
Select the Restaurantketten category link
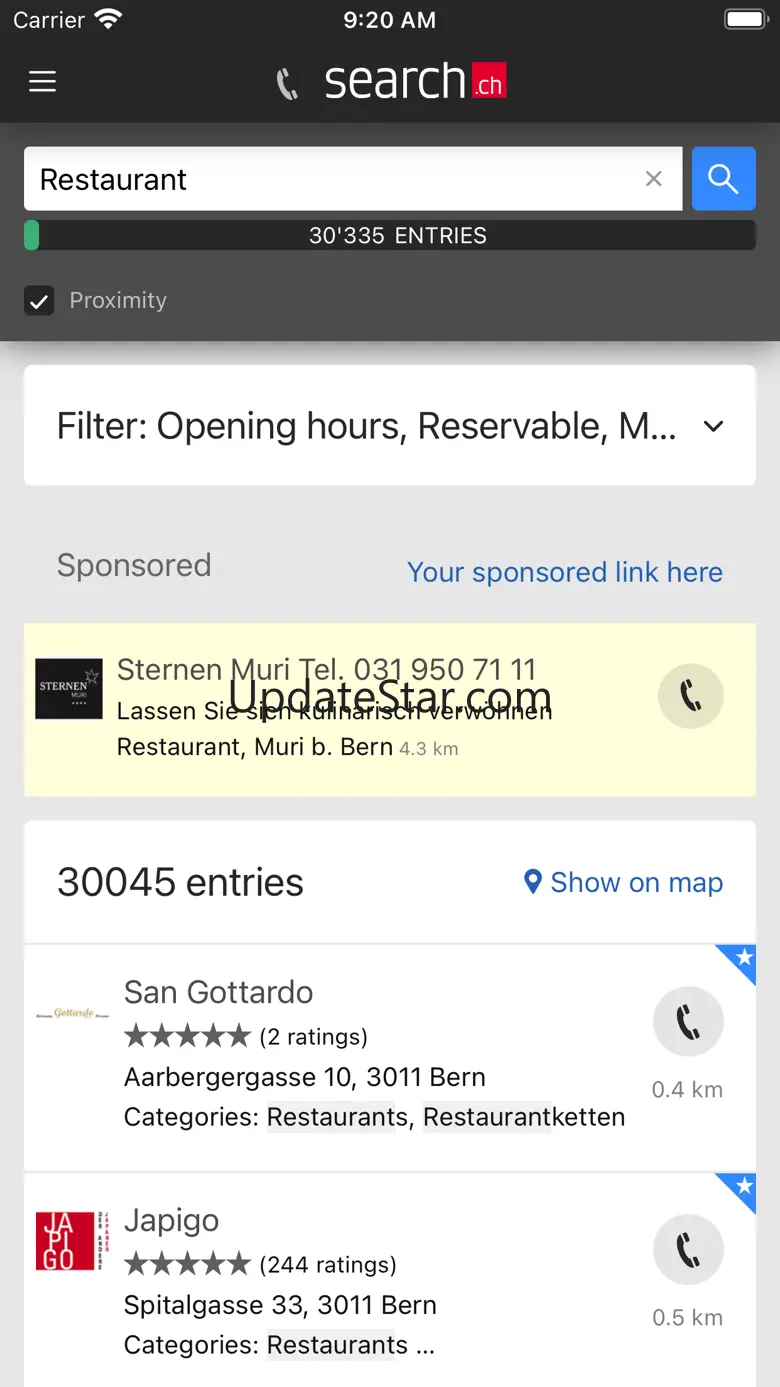coord(524,1117)
